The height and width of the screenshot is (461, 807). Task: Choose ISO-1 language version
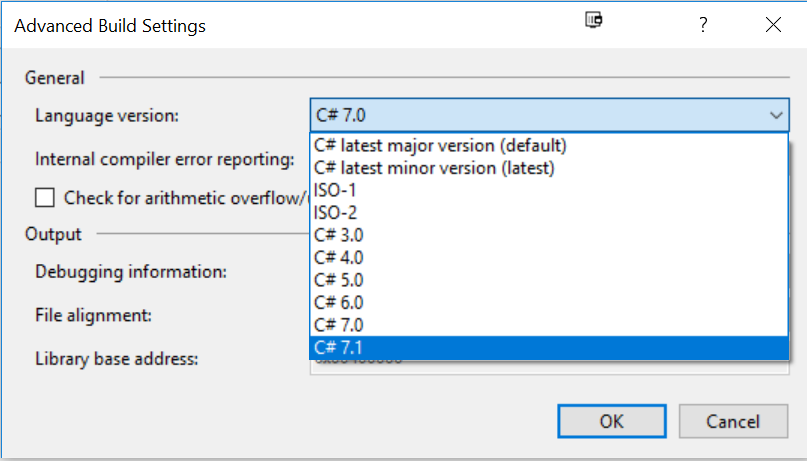point(549,190)
